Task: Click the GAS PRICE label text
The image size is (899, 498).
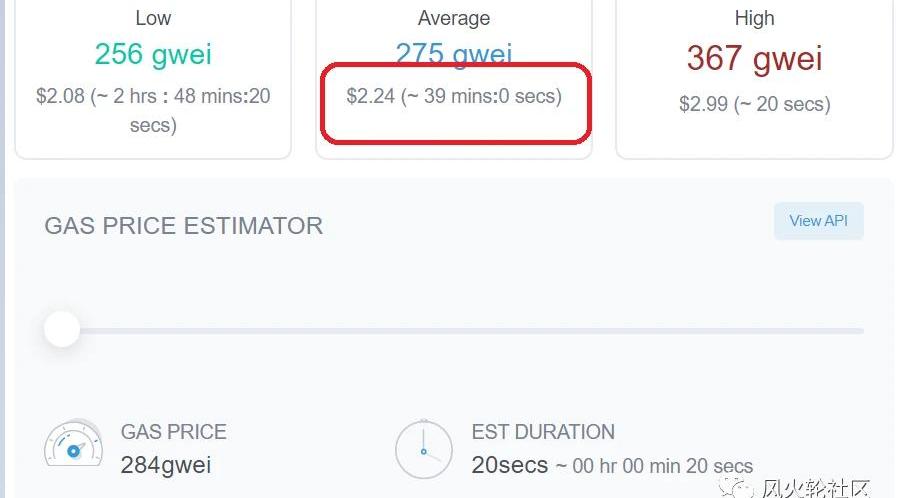Action: click(x=174, y=432)
